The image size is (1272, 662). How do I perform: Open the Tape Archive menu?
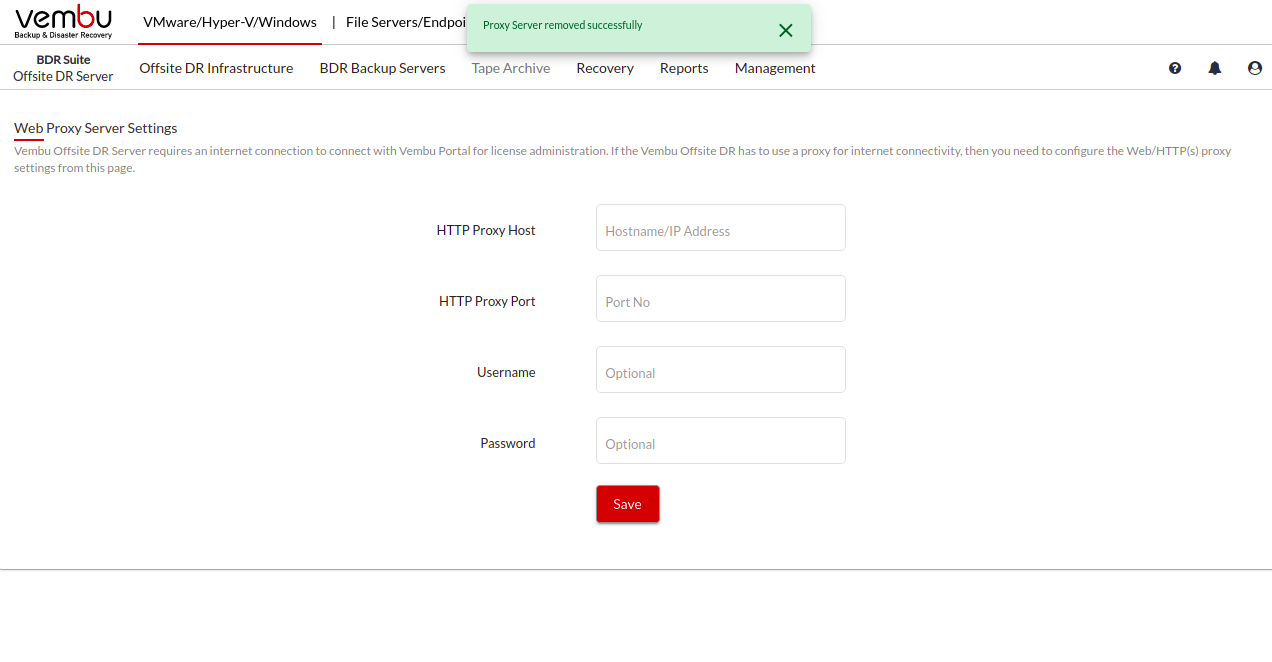coord(511,68)
